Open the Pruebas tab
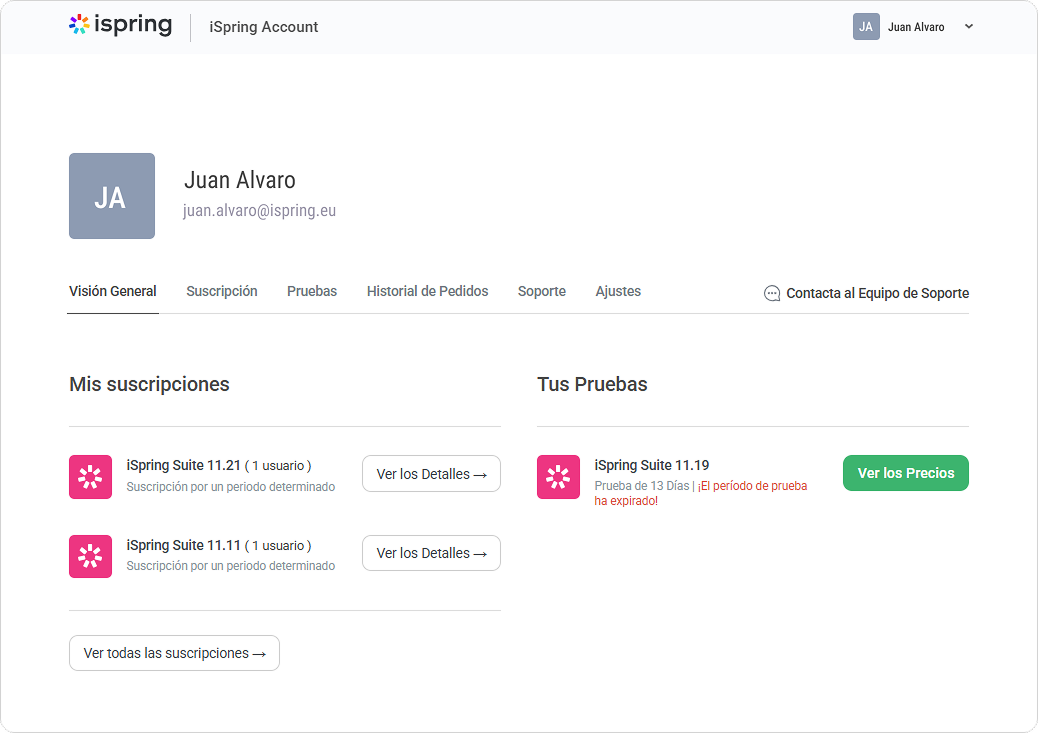1038x733 pixels. [x=312, y=291]
